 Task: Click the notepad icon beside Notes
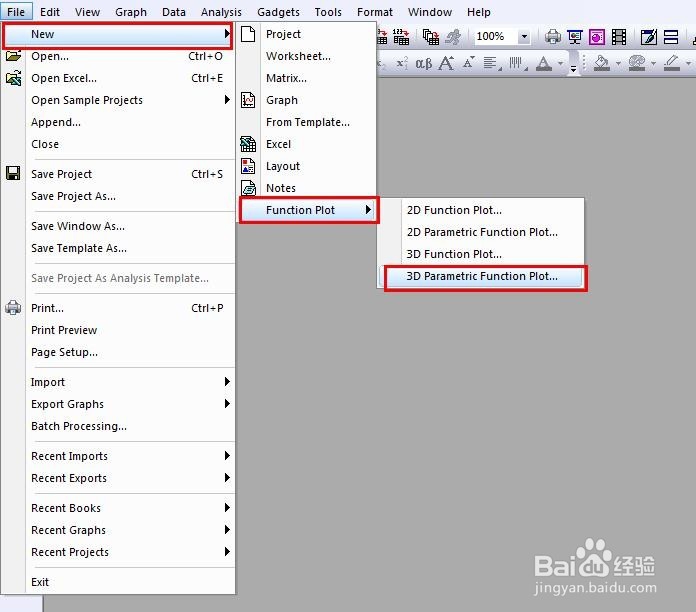[248, 188]
